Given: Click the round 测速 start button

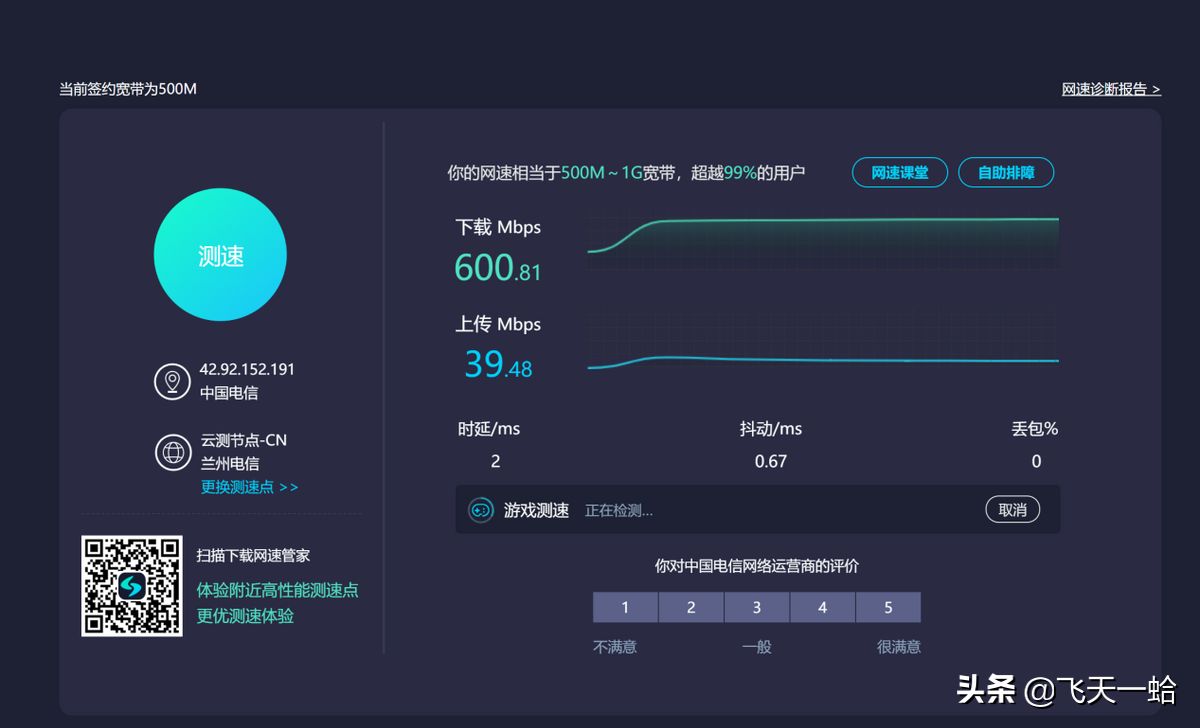Looking at the screenshot, I should 220,255.
